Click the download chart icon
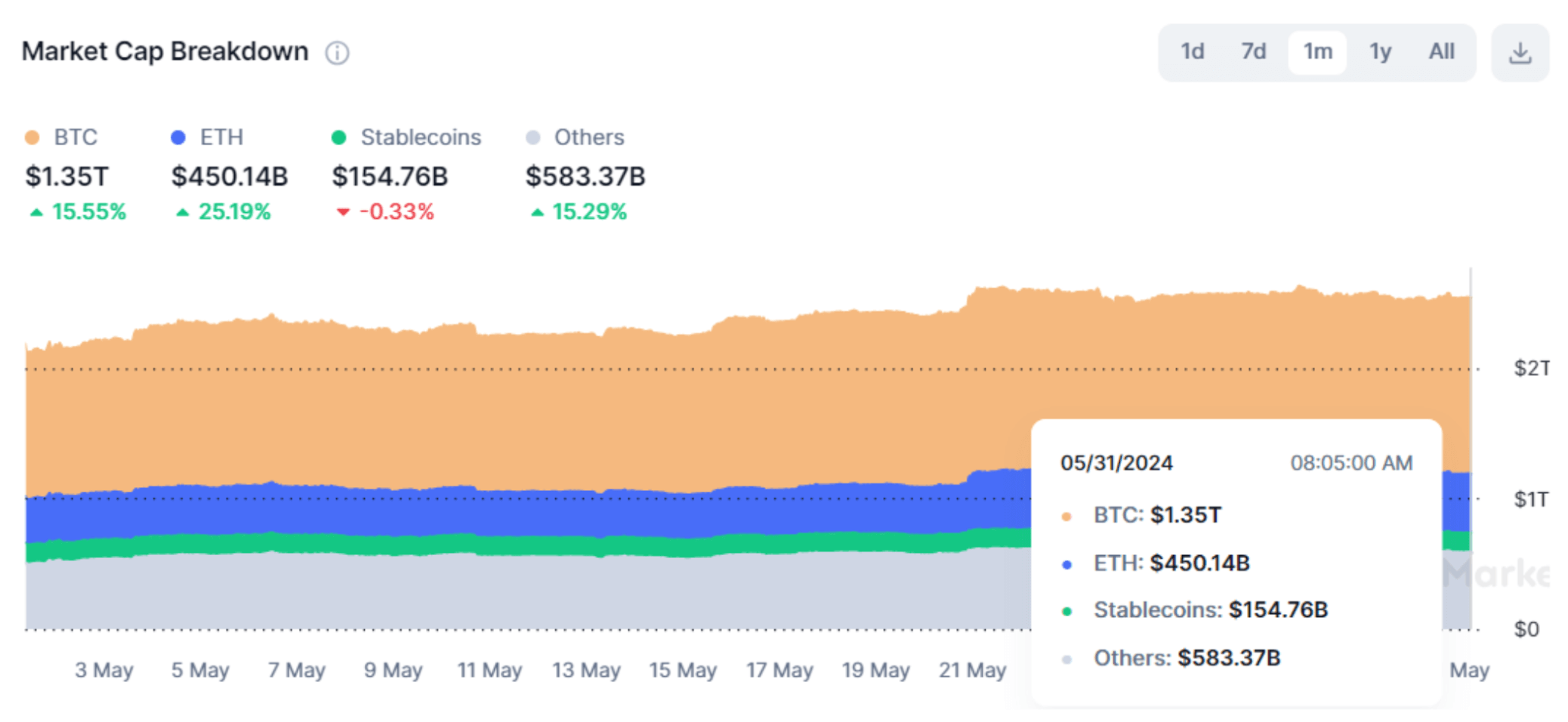This screenshot has width=1568, height=722. coord(1520,53)
